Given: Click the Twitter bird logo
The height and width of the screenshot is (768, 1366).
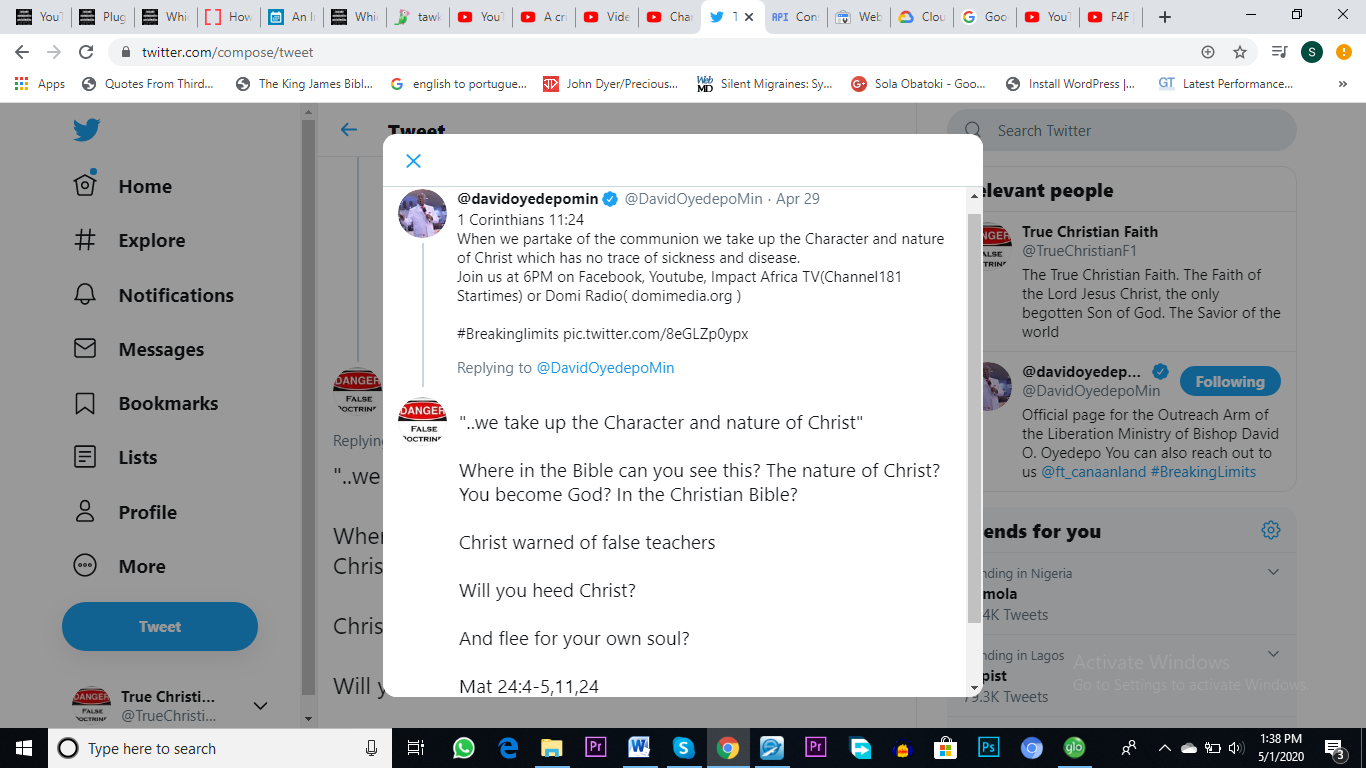Looking at the screenshot, I should (x=86, y=130).
